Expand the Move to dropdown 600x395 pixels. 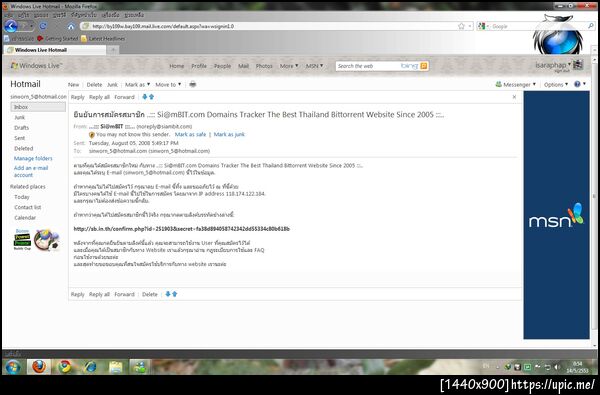[168, 85]
